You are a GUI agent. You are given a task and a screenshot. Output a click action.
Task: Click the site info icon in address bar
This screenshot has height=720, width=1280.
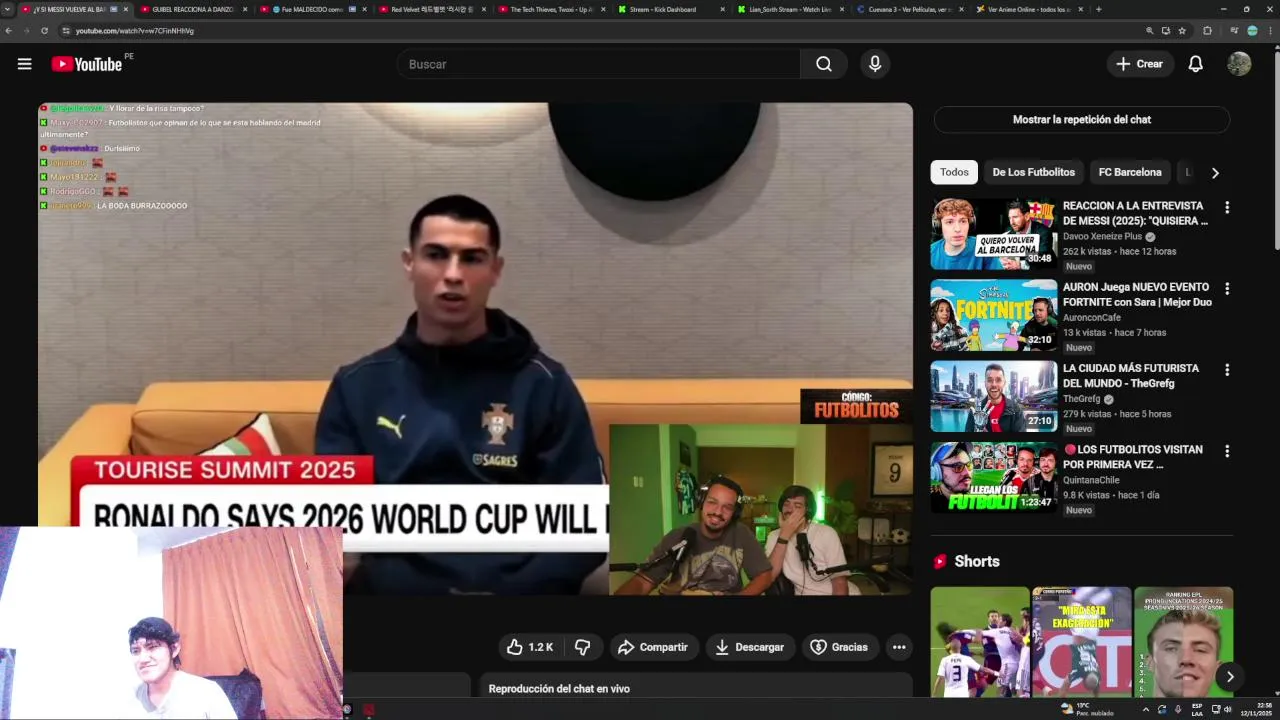[66, 31]
